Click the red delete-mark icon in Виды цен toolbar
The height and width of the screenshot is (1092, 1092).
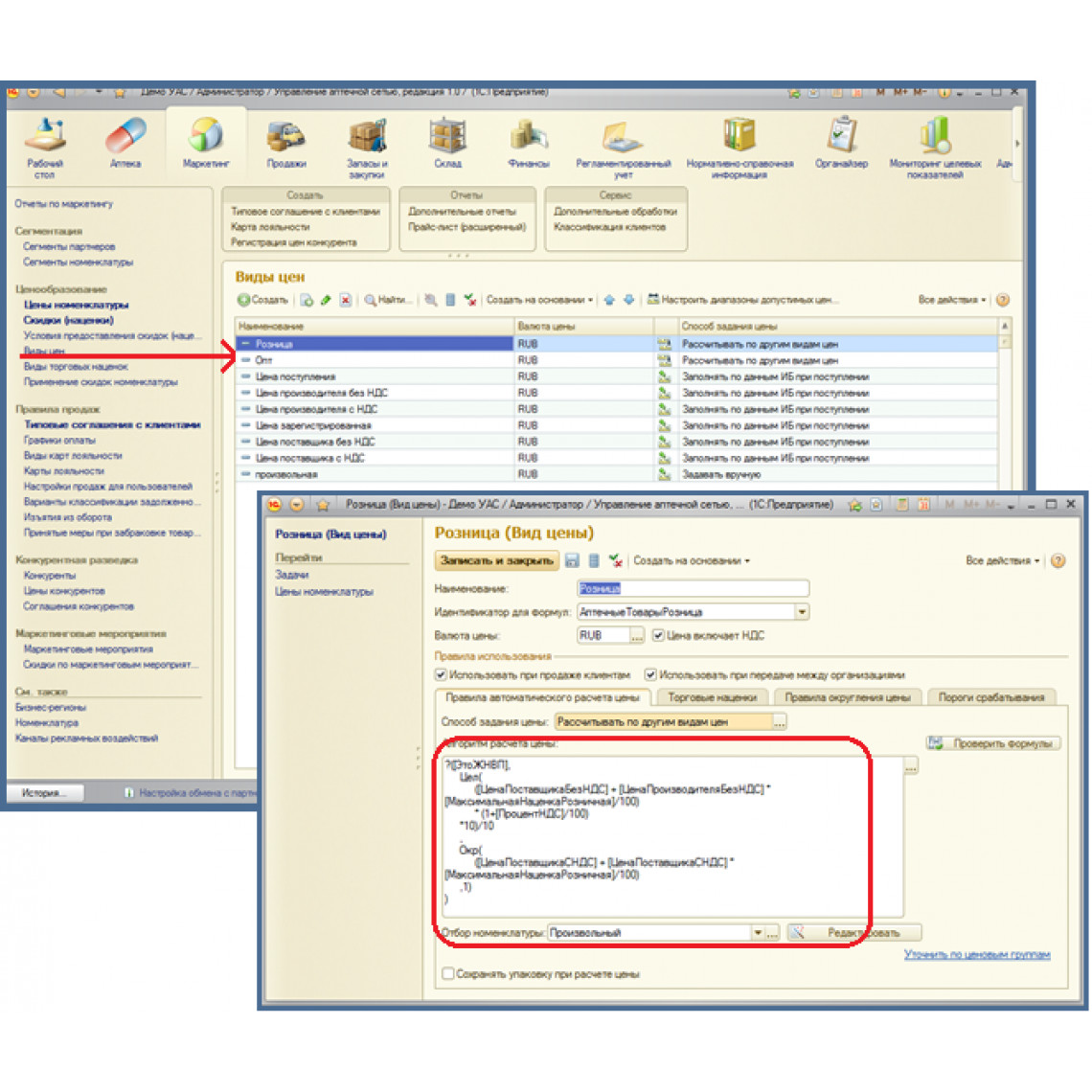346,300
